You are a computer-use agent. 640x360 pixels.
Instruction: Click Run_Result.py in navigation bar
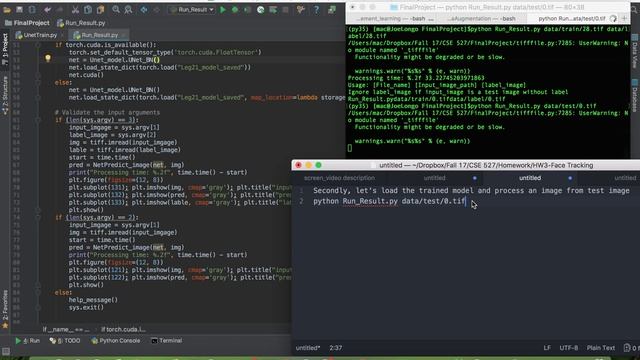[81, 23]
